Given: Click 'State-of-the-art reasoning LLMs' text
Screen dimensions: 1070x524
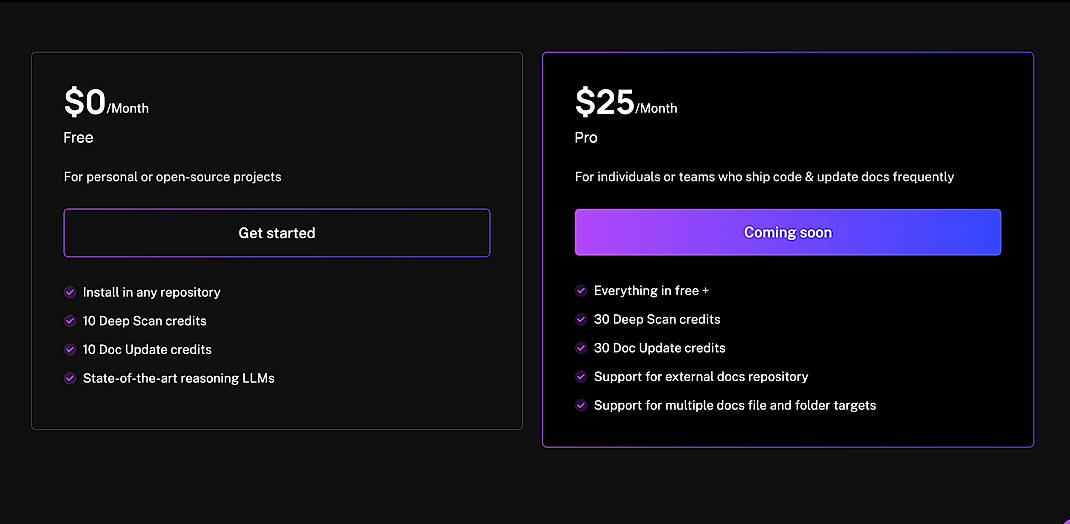Looking at the screenshot, I should (179, 378).
